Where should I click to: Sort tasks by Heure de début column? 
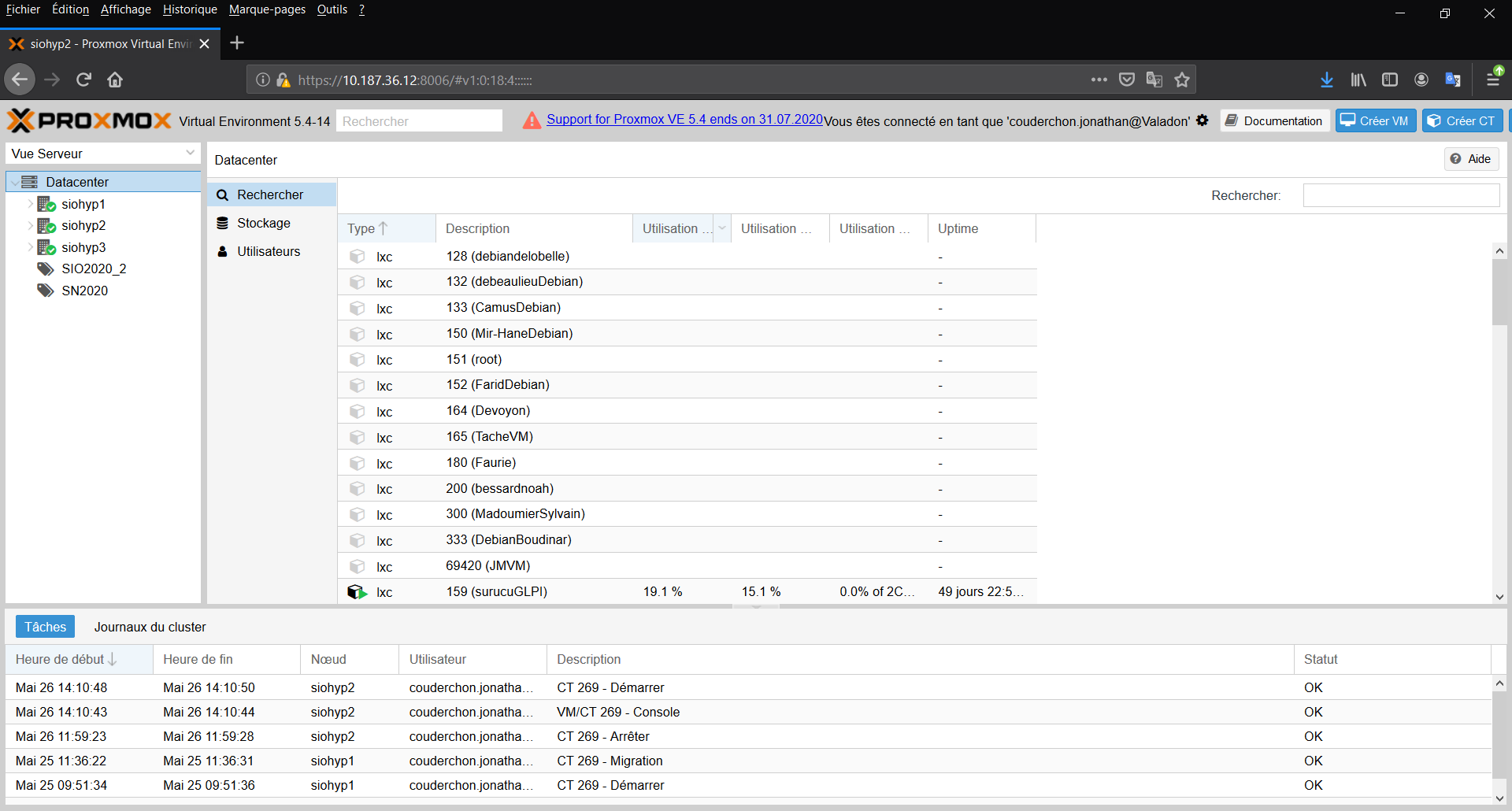(79, 659)
